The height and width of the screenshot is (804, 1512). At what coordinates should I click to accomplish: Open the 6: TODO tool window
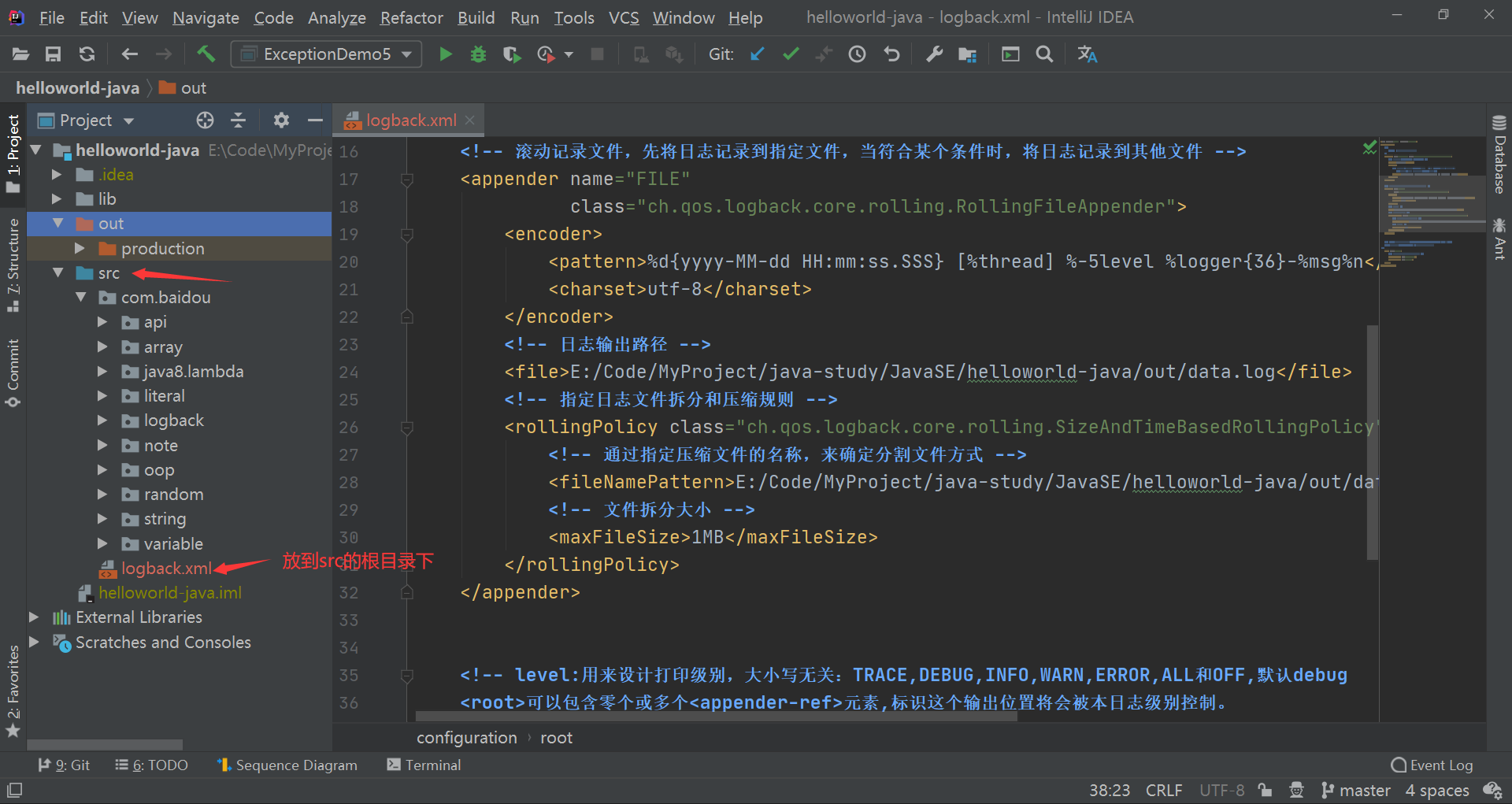[151, 765]
